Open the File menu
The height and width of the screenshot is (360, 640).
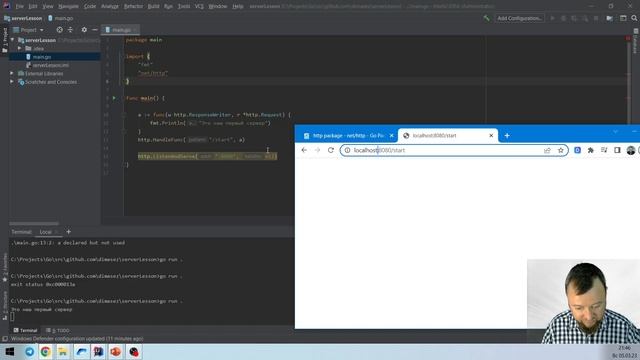[x=20, y=6]
